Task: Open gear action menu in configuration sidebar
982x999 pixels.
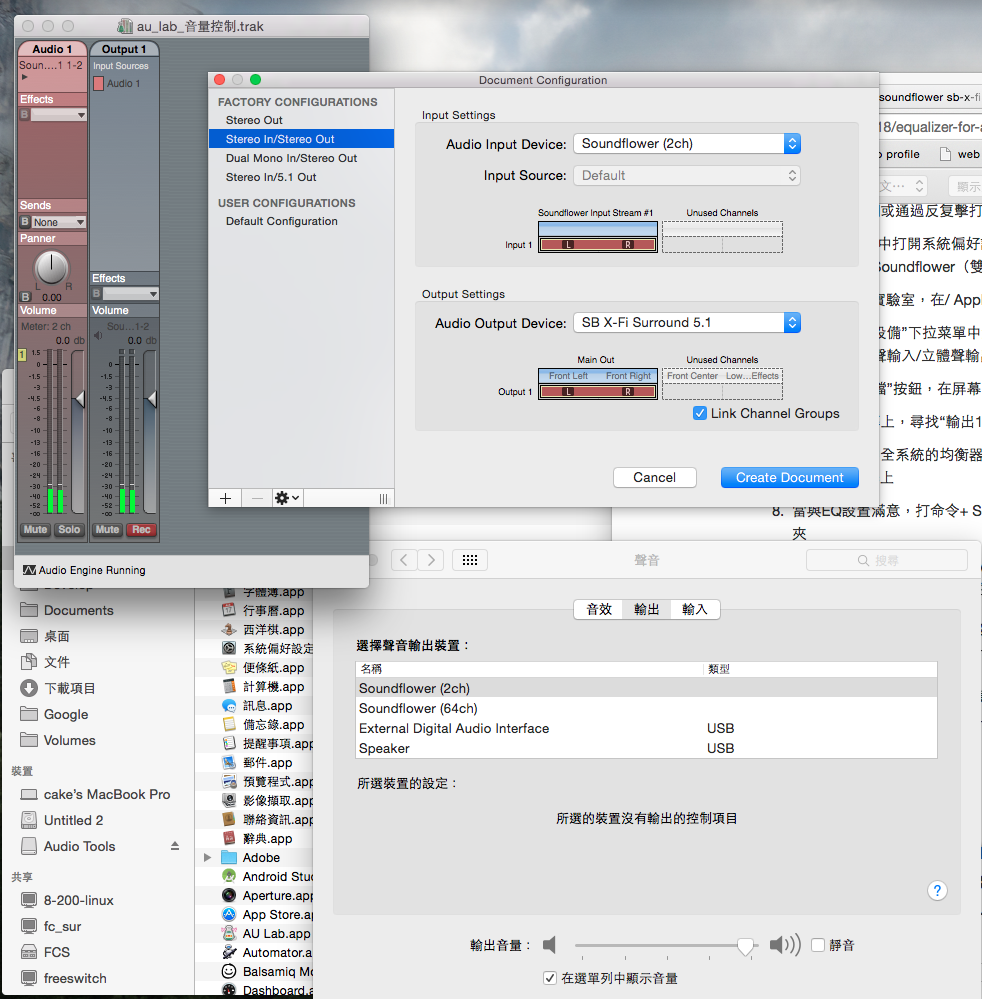Action: (287, 498)
